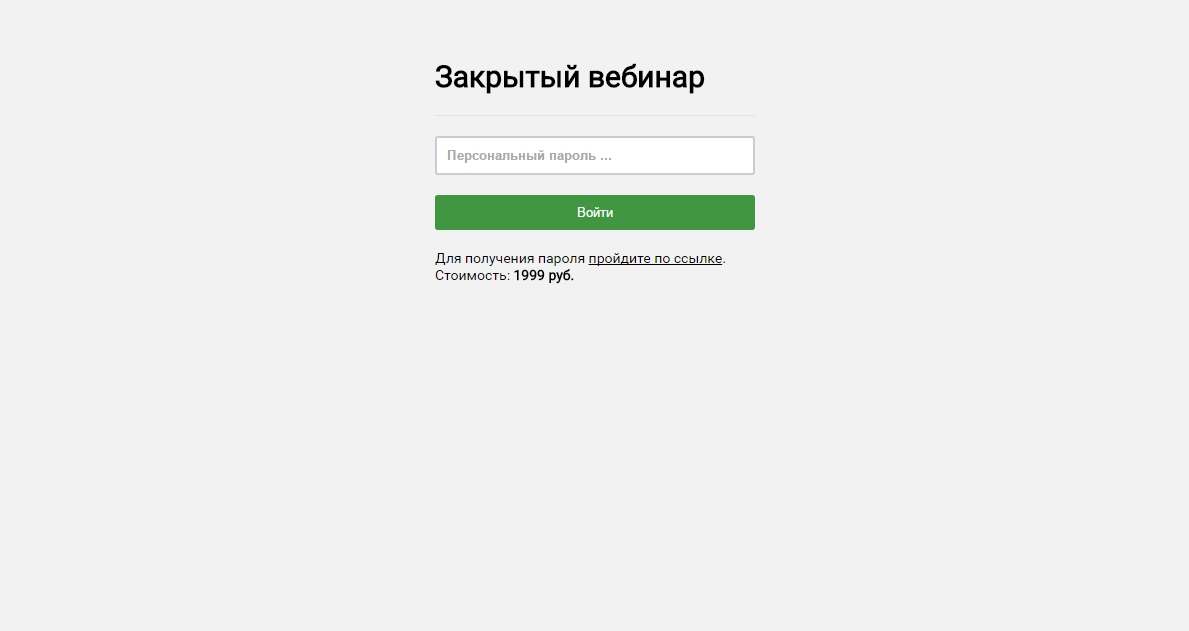Click the divider line below the heading
The image size is (1189, 631).
click(x=594, y=115)
